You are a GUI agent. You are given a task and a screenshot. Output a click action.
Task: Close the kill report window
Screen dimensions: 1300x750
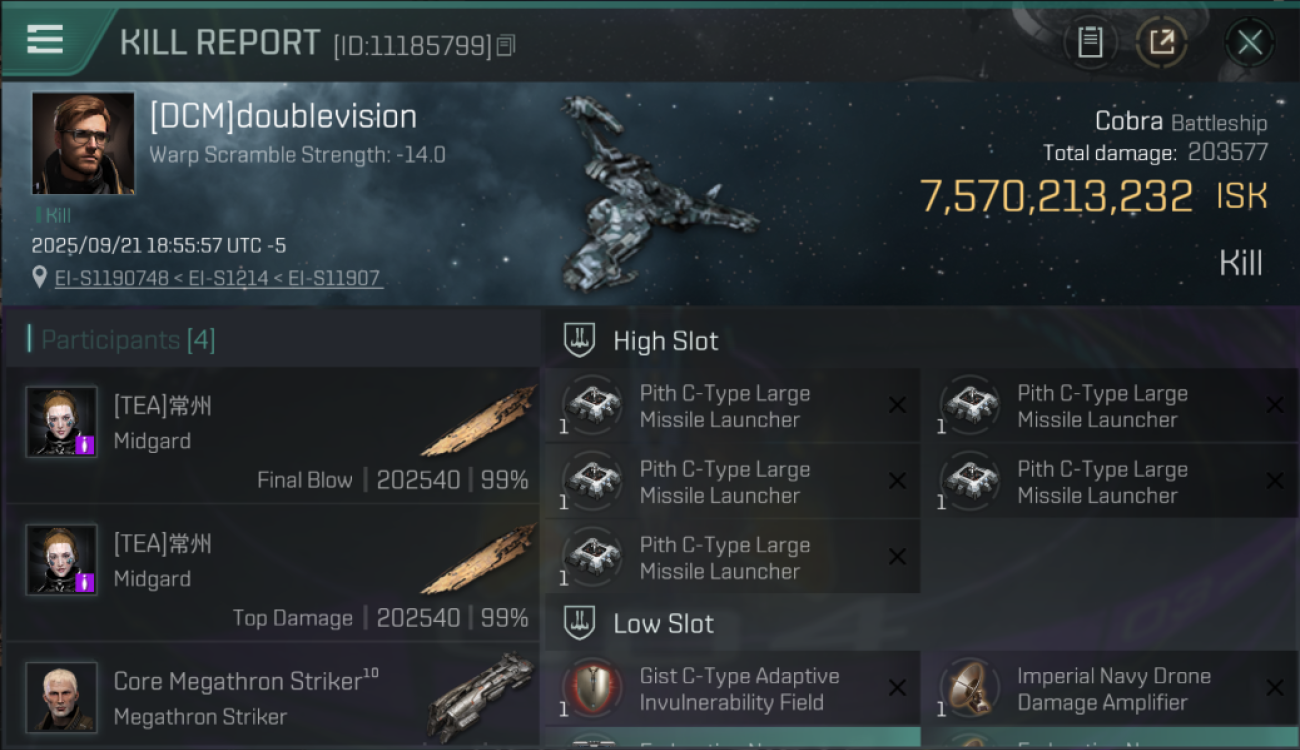pyautogui.click(x=1249, y=43)
